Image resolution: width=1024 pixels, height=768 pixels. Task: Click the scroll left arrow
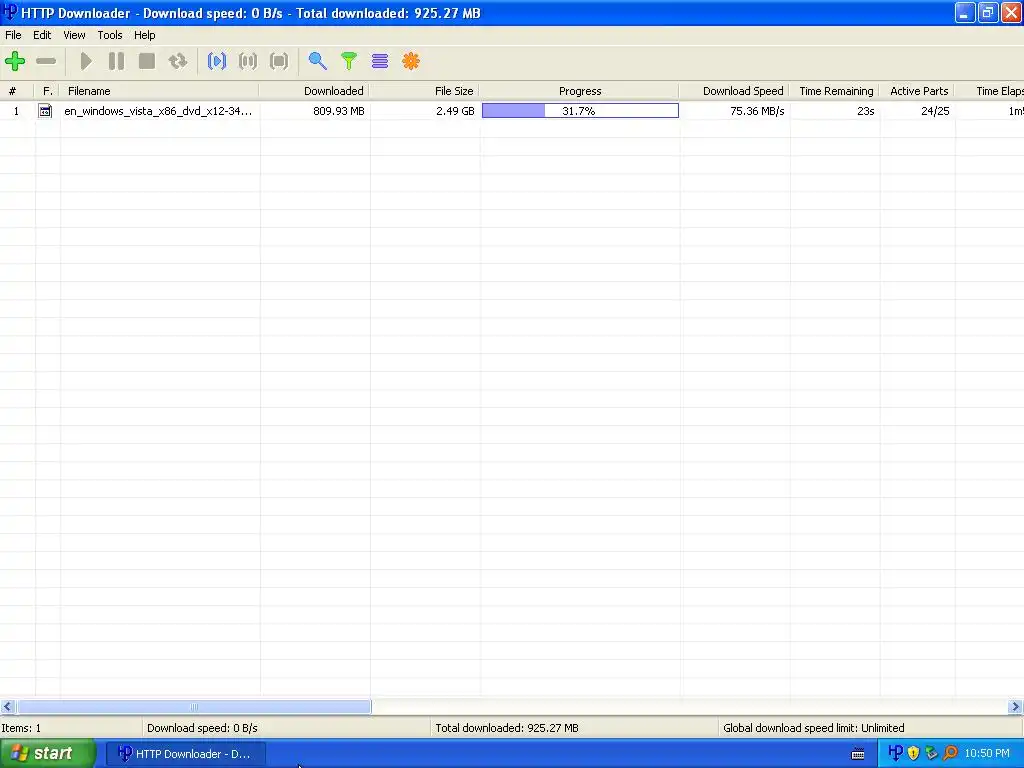tap(8, 707)
